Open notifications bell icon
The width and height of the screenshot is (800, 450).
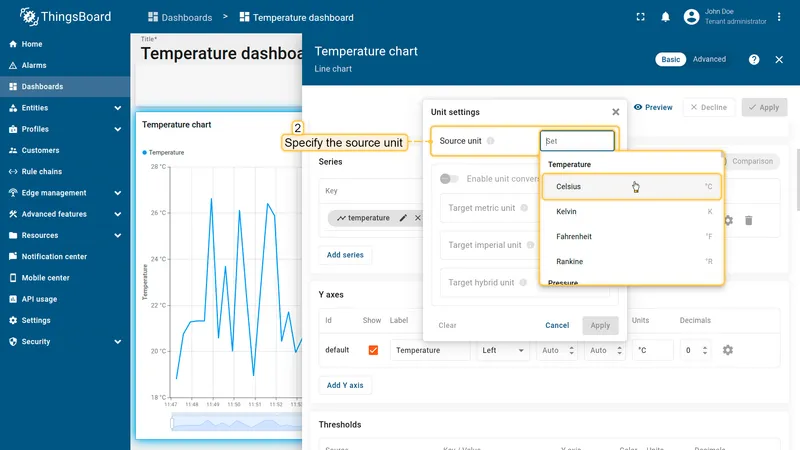pos(665,17)
